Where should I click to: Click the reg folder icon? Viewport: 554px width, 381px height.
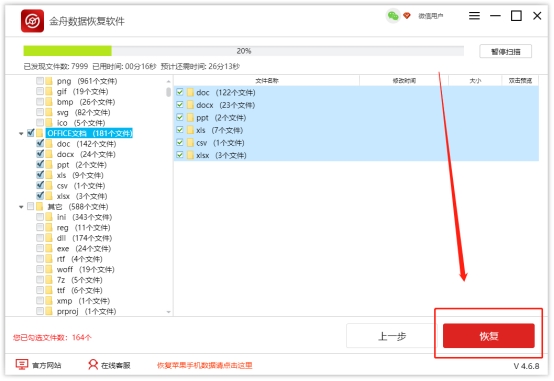pyautogui.click(x=49, y=227)
